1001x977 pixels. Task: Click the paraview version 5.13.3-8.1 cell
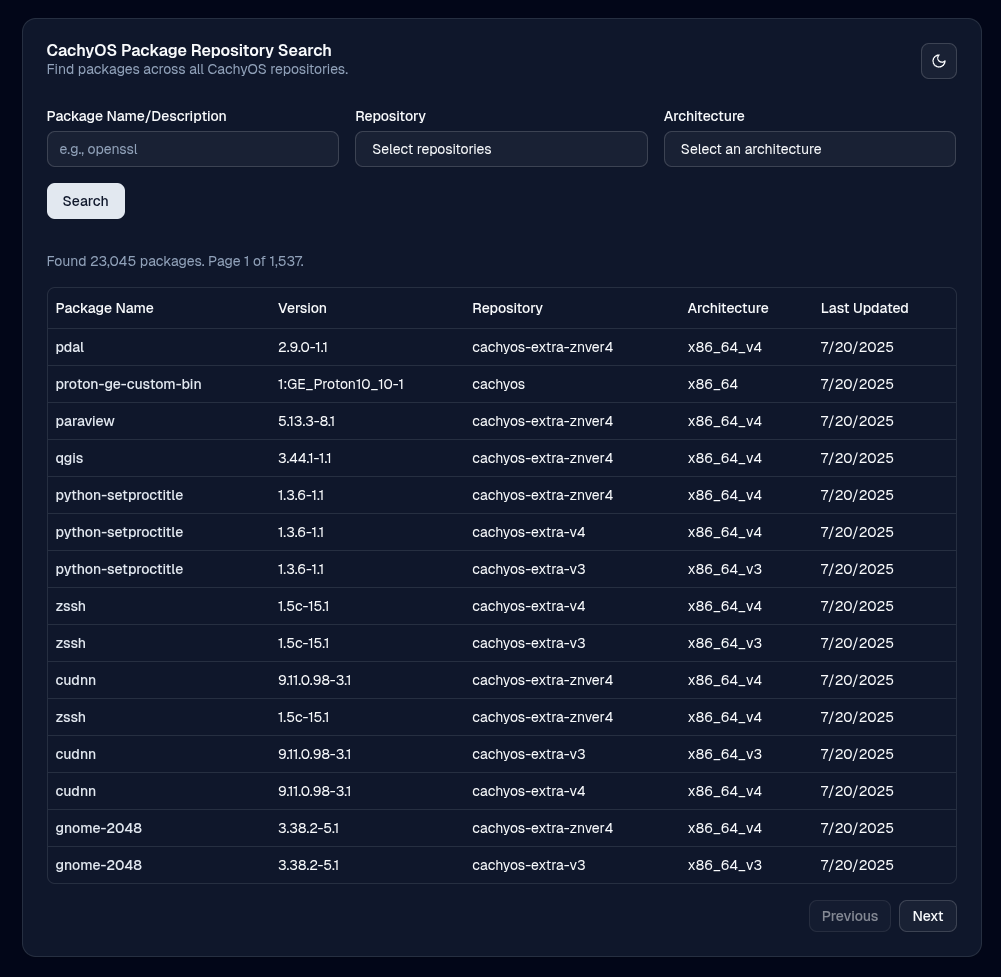(x=306, y=421)
